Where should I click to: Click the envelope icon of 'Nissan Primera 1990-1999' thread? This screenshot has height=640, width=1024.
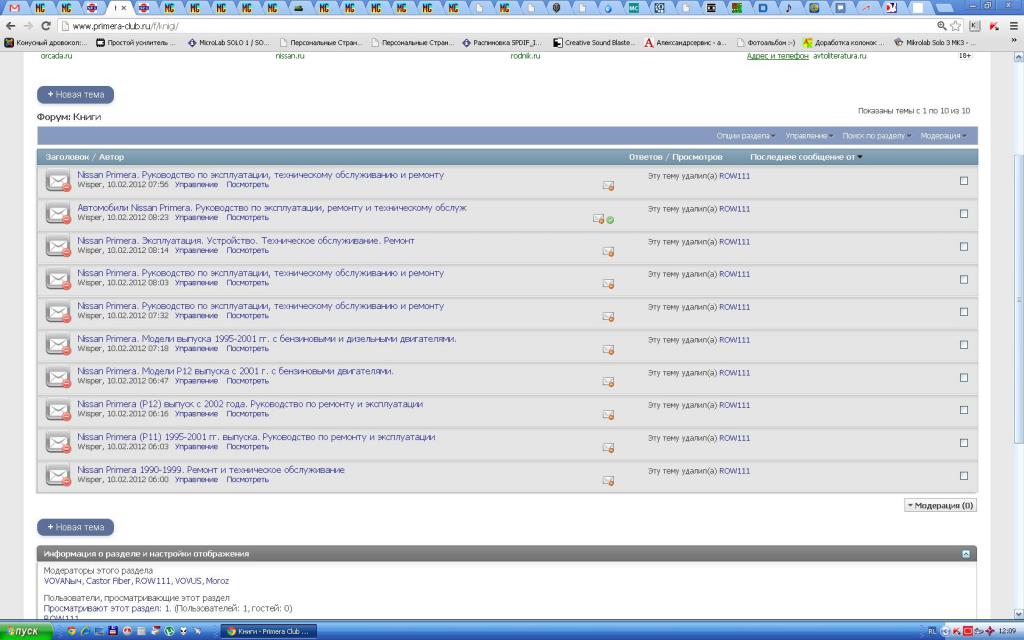point(58,475)
